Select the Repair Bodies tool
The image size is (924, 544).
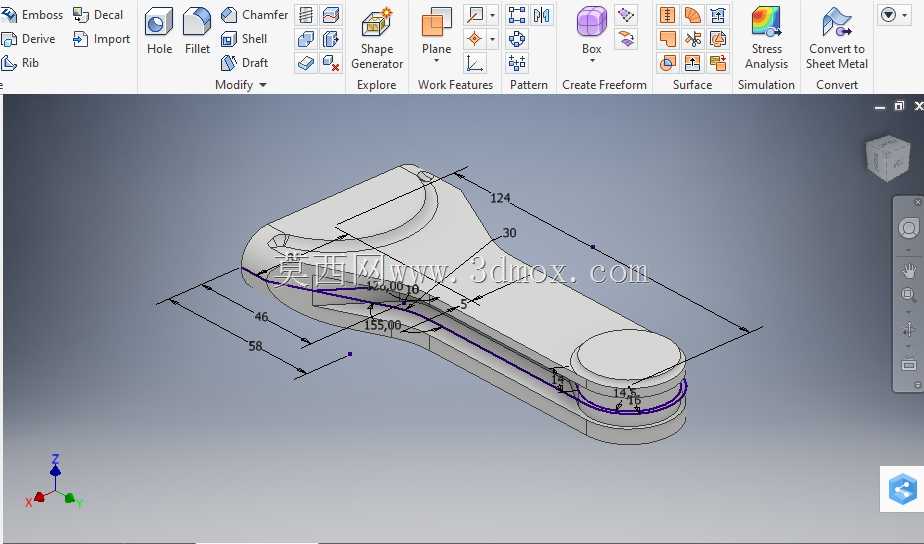coord(718,39)
